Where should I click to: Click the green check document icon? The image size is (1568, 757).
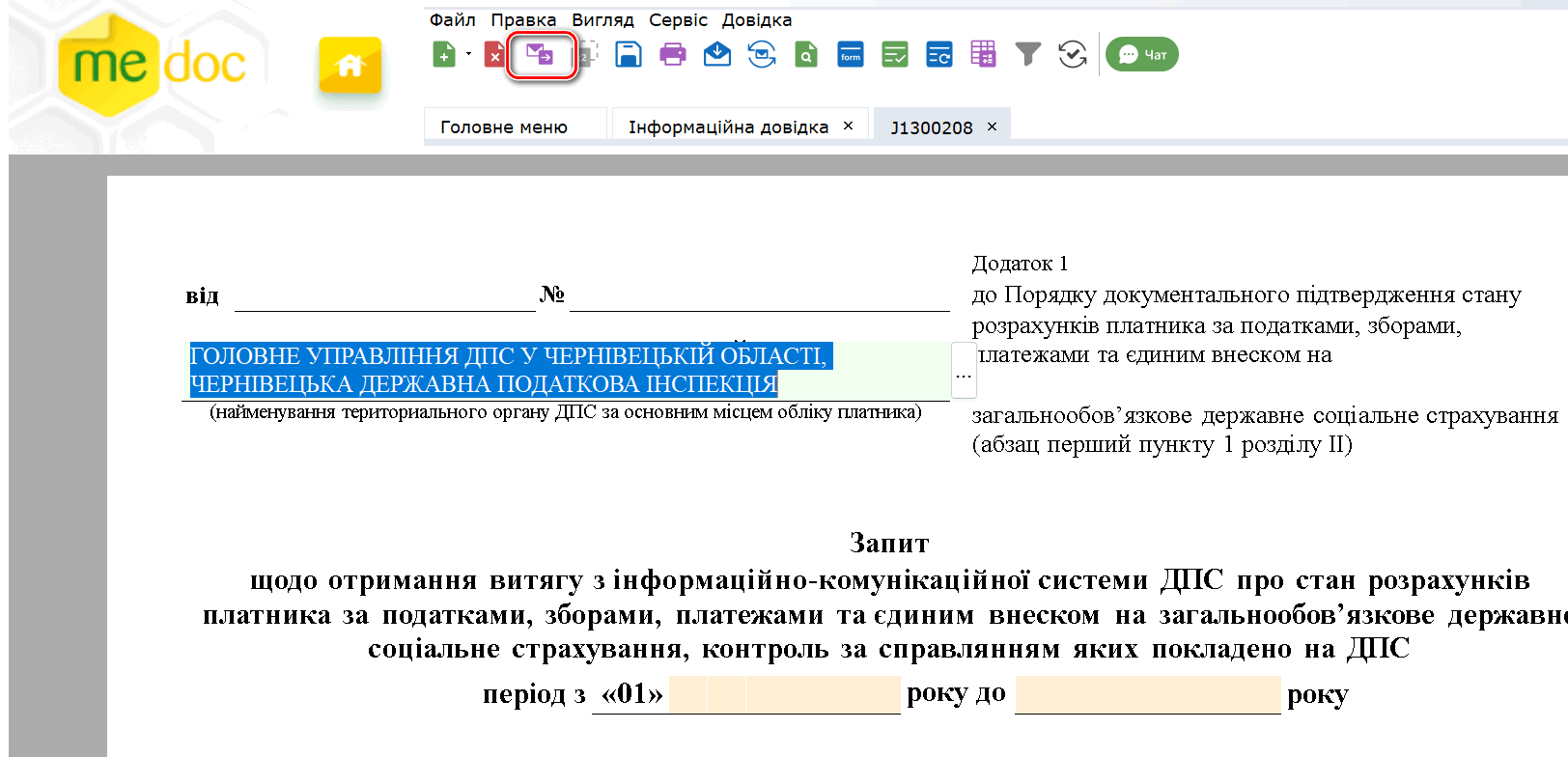[x=895, y=55]
